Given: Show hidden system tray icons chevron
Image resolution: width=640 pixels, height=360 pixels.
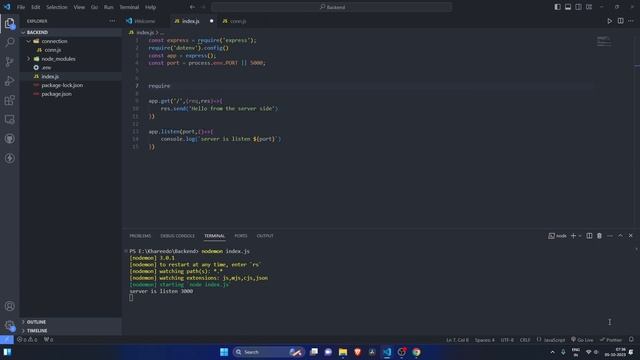Looking at the screenshot, I should [552, 352].
